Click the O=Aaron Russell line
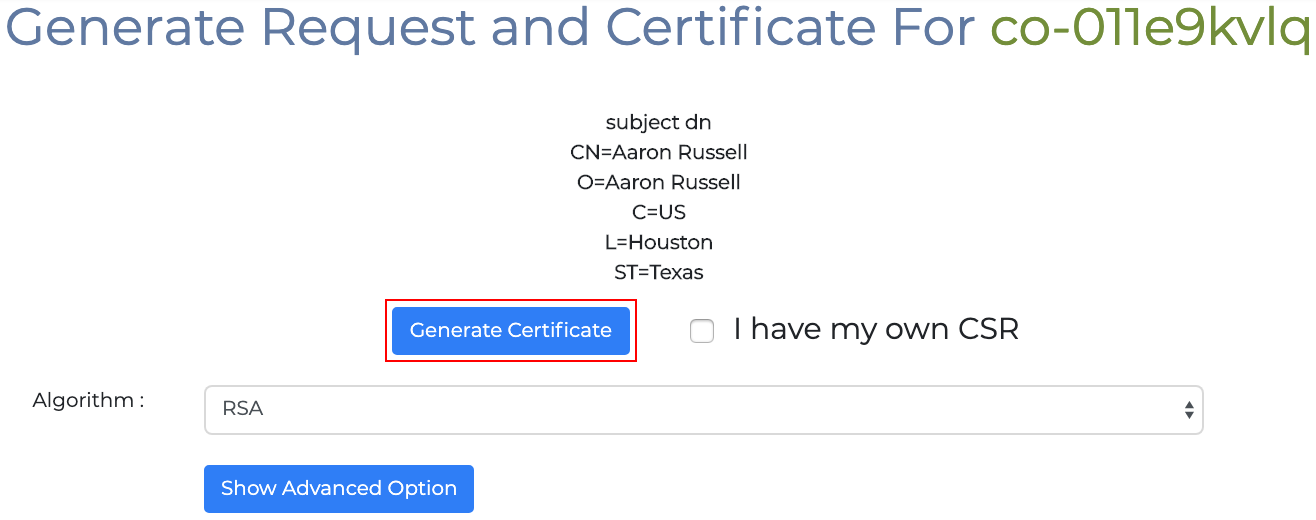Image resolution: width=1316 pixels, height=520 pixels. tap(658, 182)
